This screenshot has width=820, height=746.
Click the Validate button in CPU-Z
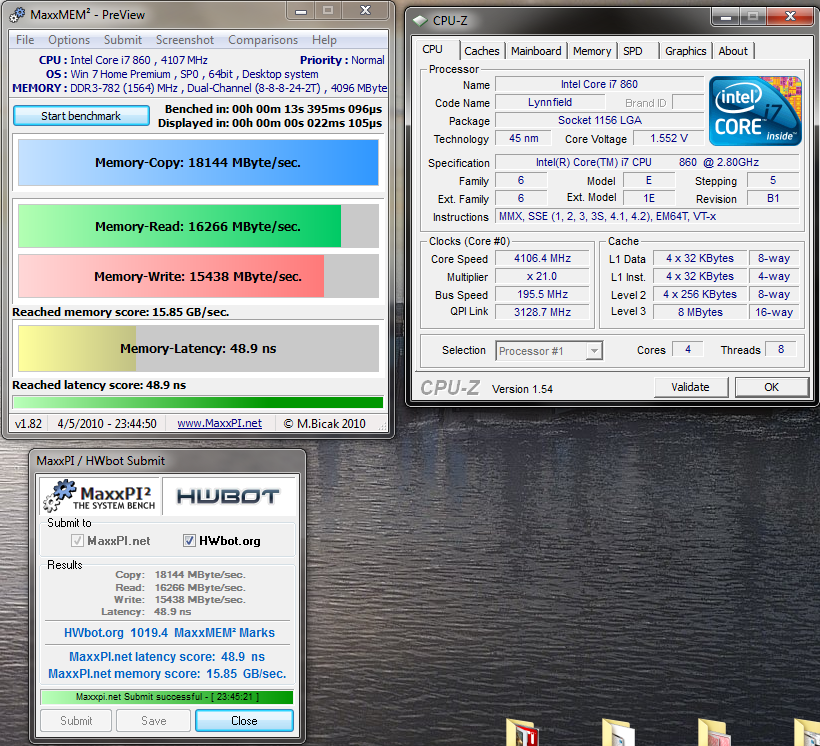[690, 387]
